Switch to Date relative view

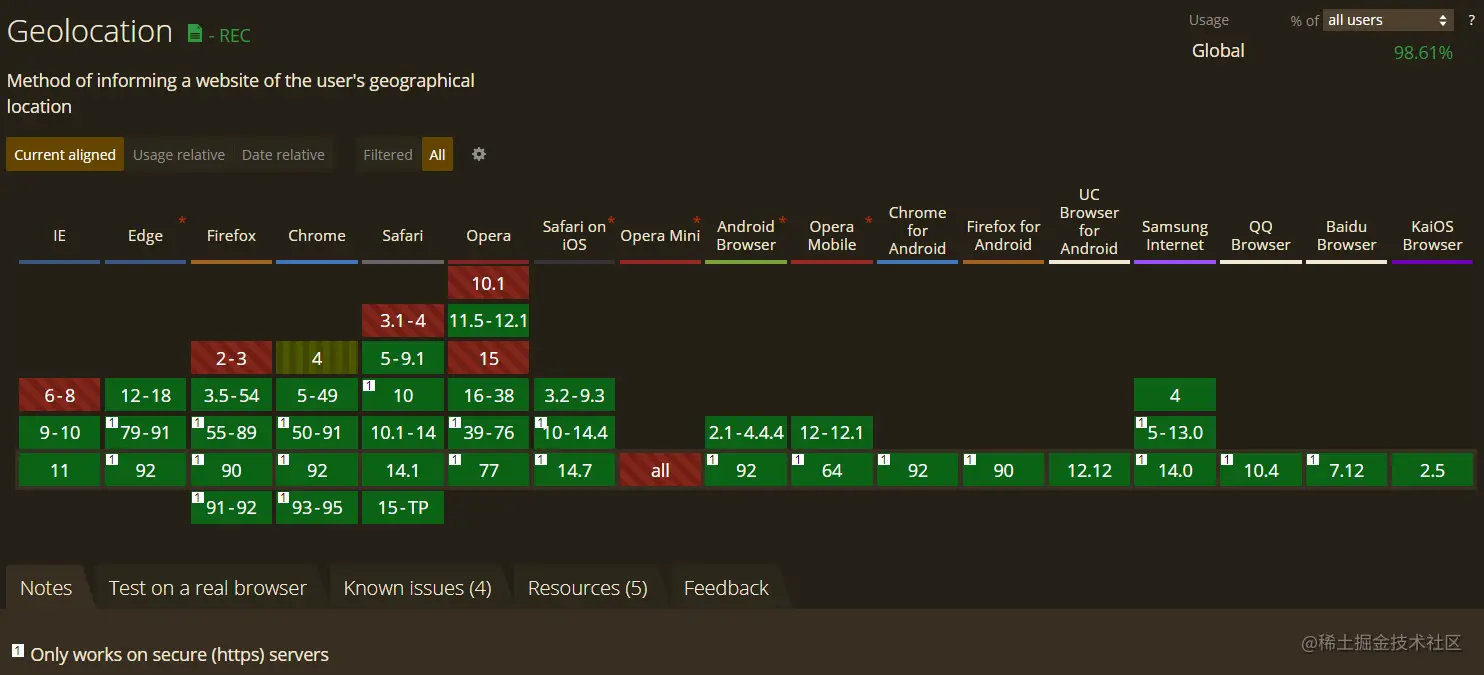(283, 154)
